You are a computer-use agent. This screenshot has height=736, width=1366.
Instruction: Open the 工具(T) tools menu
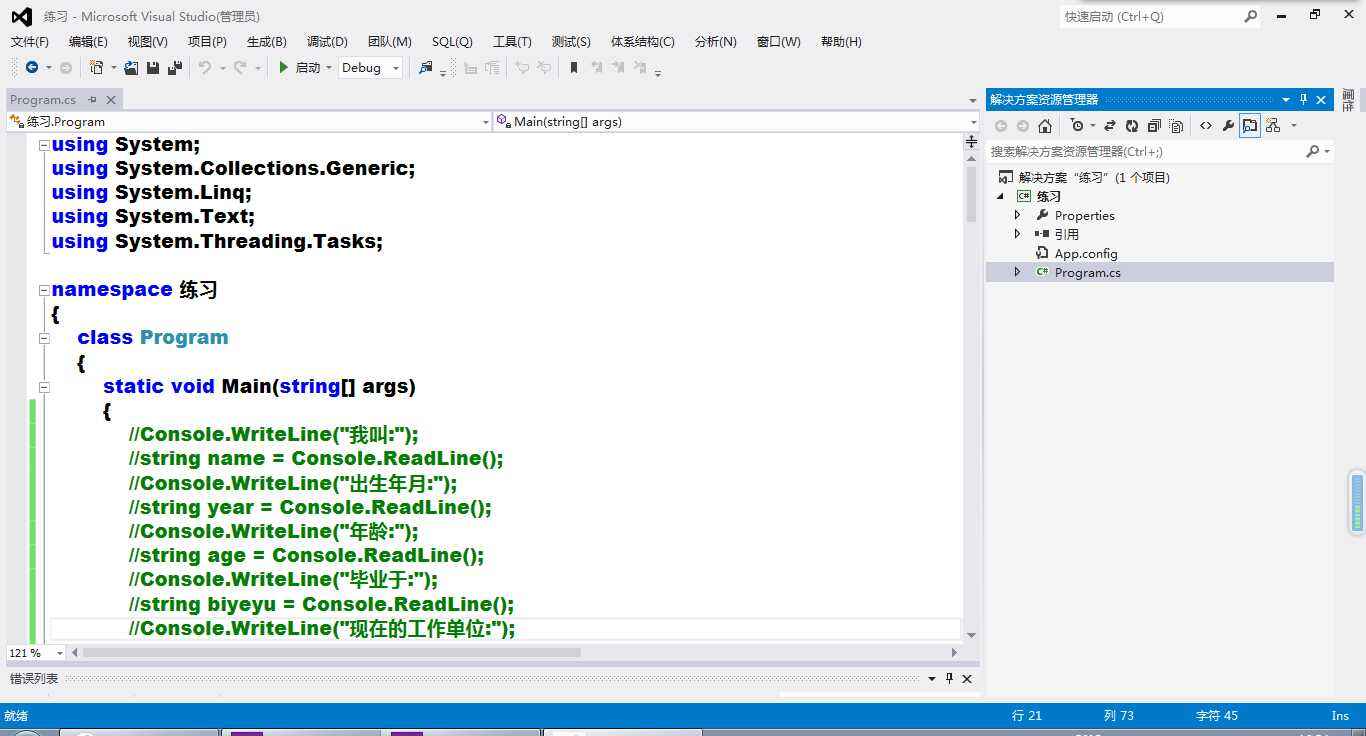point(512,41)
